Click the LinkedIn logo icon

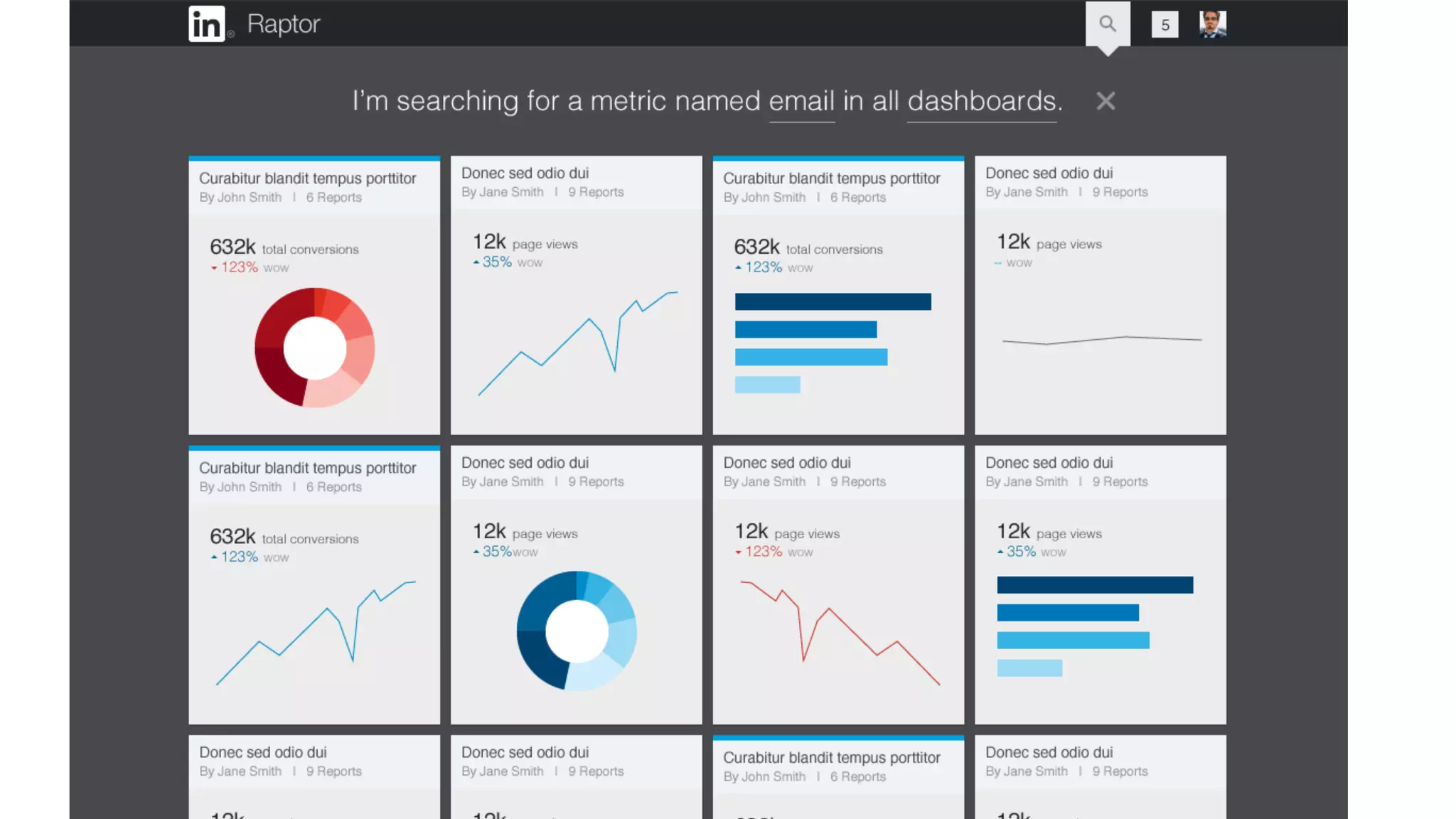(207, 24)
